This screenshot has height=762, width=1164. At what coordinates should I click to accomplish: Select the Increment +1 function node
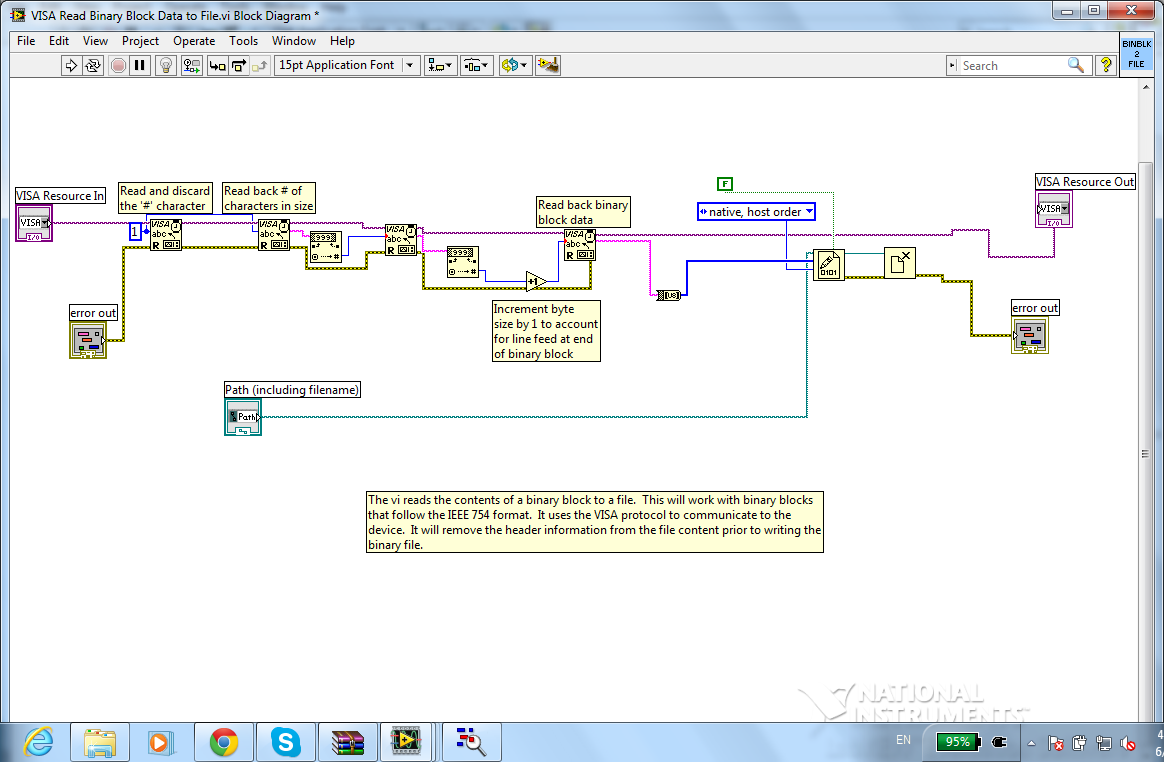click(536, 281)
